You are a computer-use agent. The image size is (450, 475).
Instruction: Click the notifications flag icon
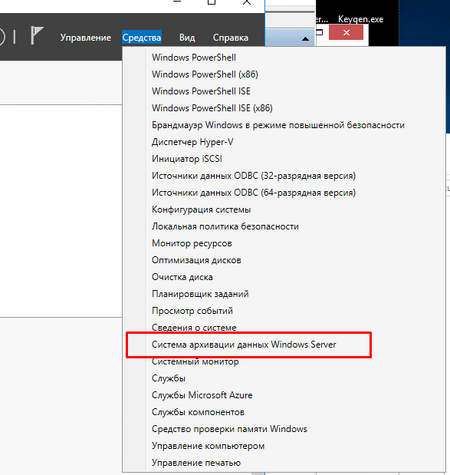[x=37, y=35]
